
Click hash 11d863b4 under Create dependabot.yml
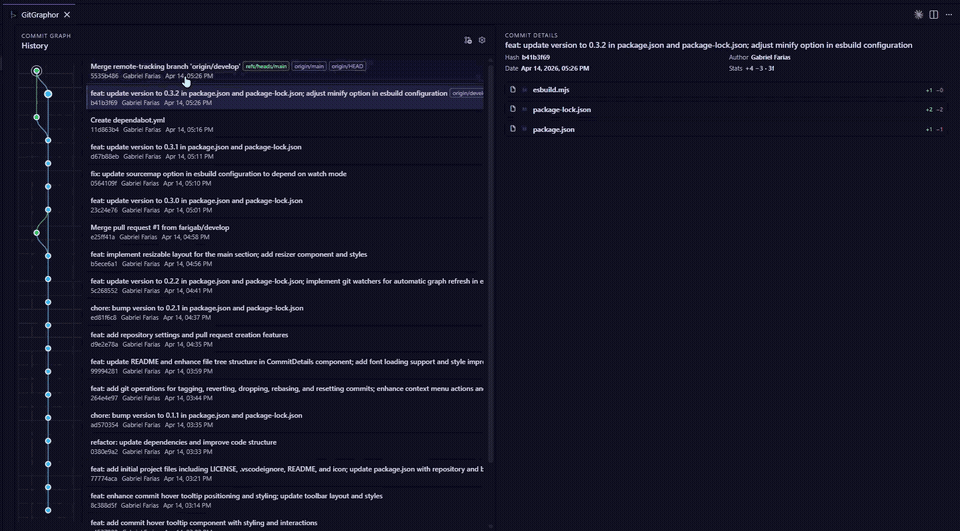[x=104, y=130]
